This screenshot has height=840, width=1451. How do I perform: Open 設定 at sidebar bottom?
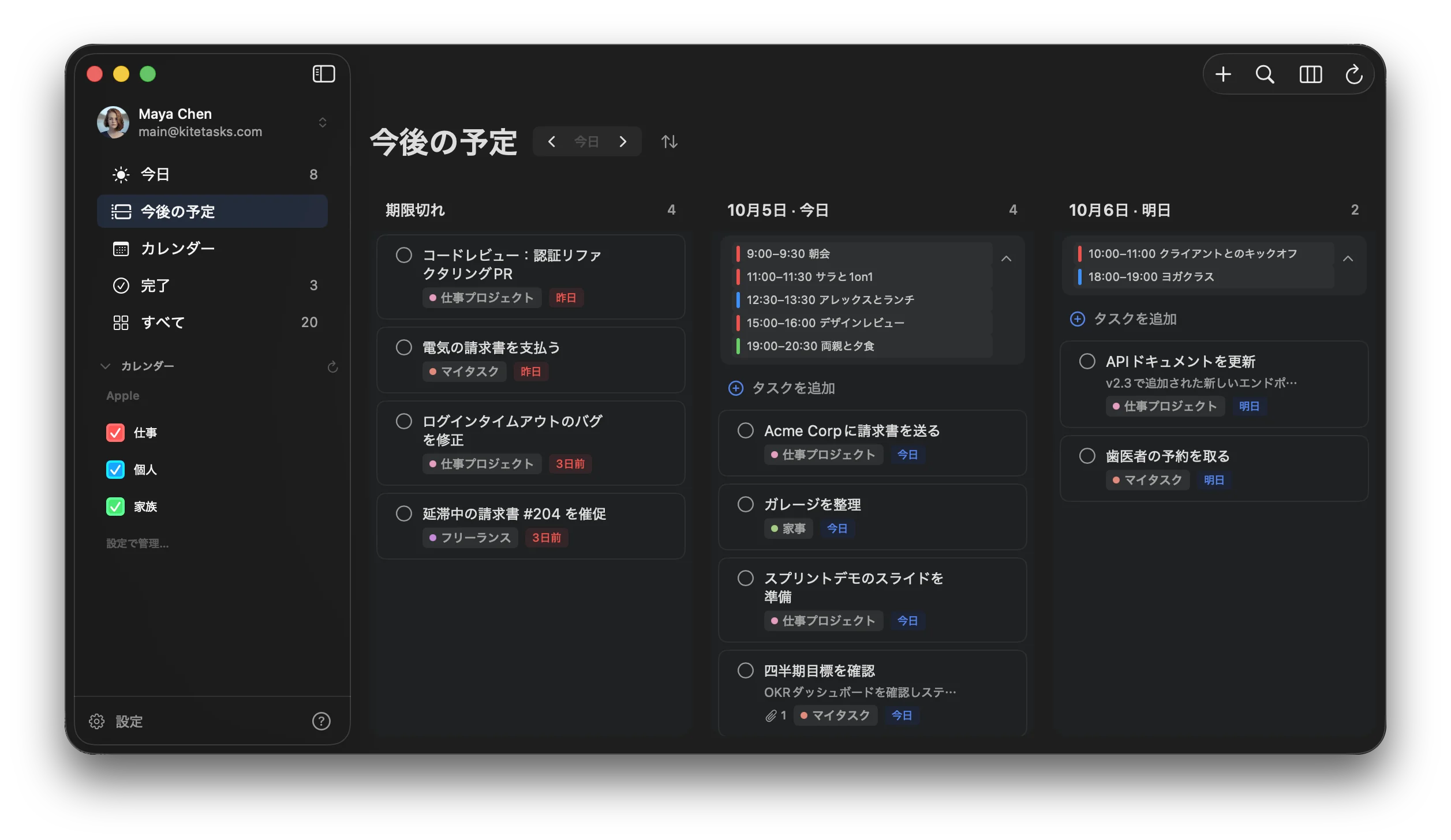[x=115, y=721]
